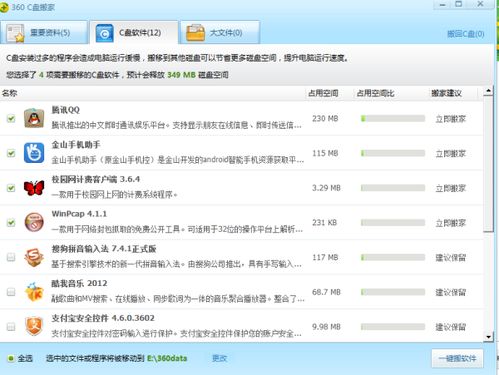Screen dimensions: 499x375
Task: Open the 大文件(0) tab
Action: (220, 32)
